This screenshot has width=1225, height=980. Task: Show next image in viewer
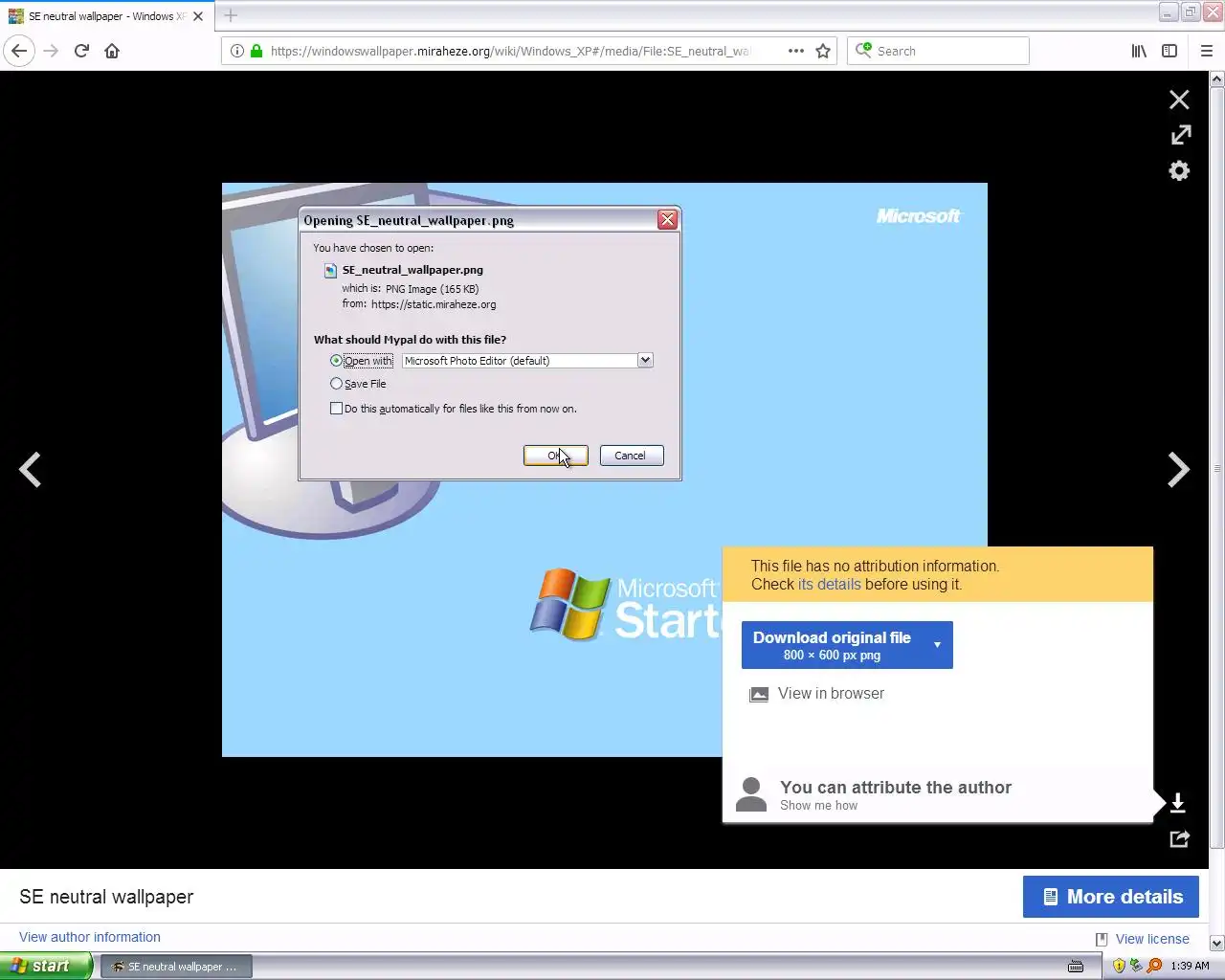(1178, 469)
